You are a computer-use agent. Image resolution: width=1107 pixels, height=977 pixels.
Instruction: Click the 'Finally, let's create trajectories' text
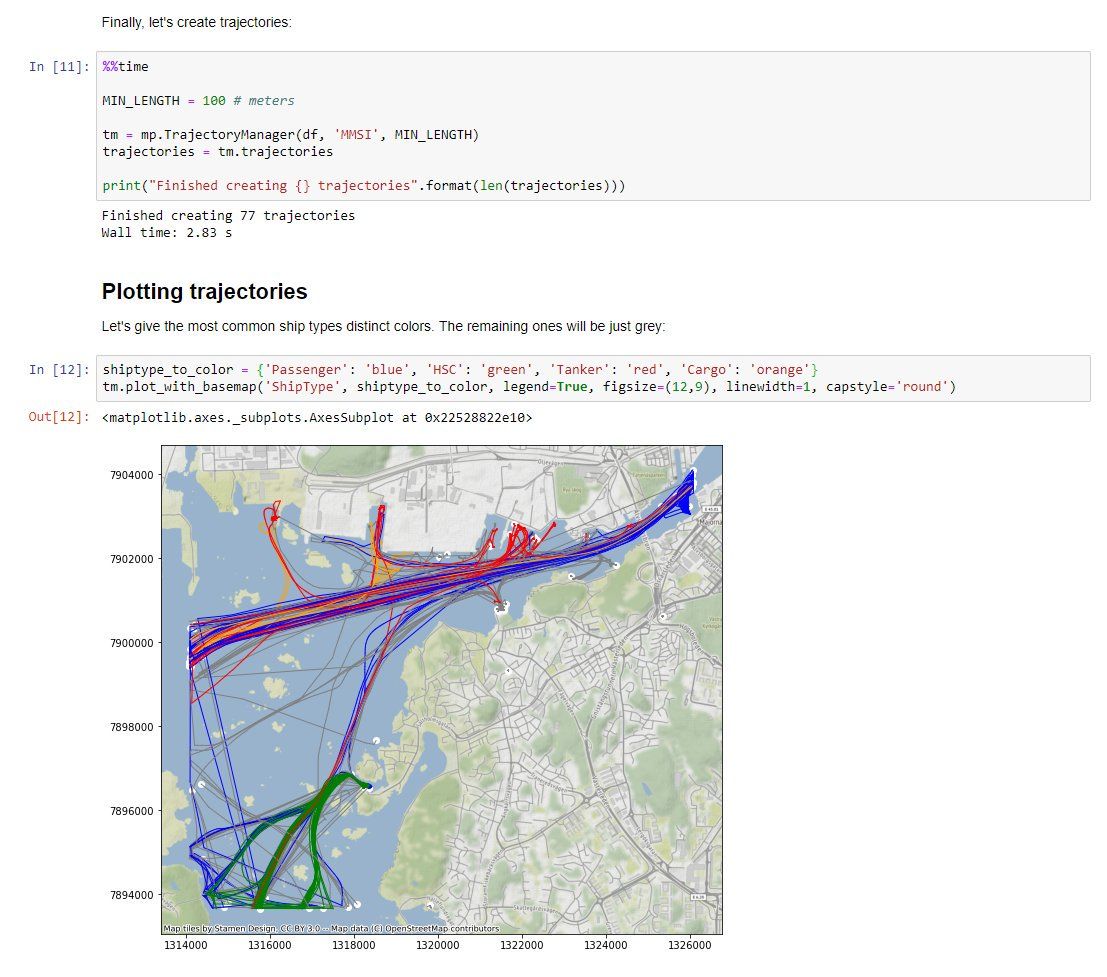tap(197, 22)
